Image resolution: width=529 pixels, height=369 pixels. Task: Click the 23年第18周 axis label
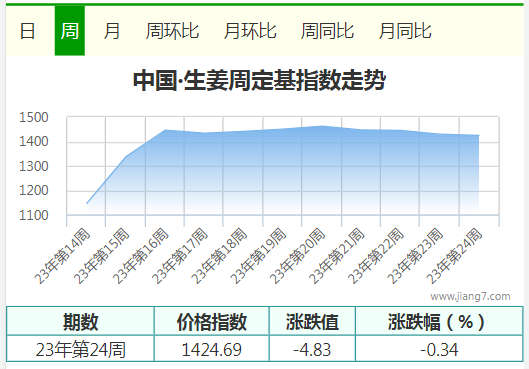pyautogui.click(x=219, y=256)
